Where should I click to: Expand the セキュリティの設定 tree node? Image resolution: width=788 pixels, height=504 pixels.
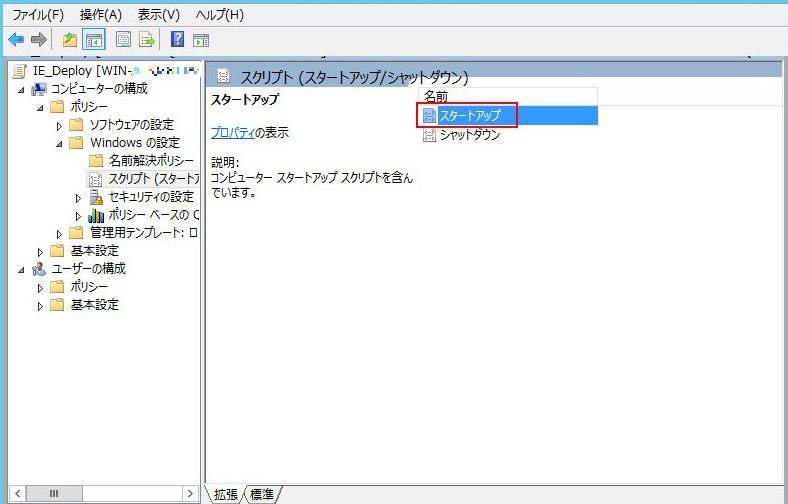79,197
